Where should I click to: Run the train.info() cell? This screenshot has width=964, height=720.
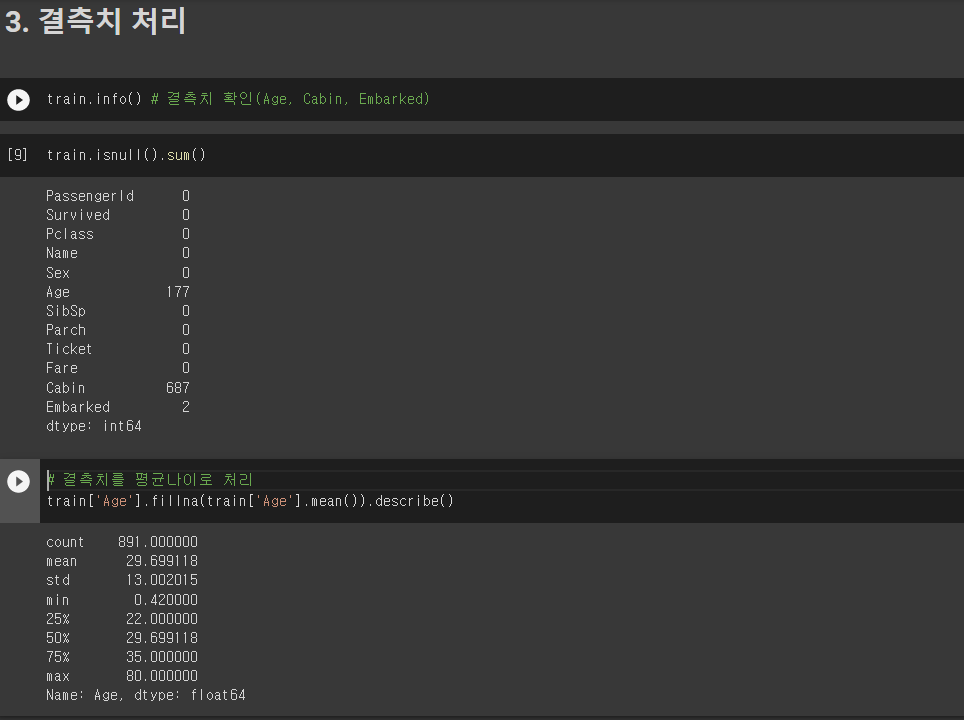tap(18, 100)
